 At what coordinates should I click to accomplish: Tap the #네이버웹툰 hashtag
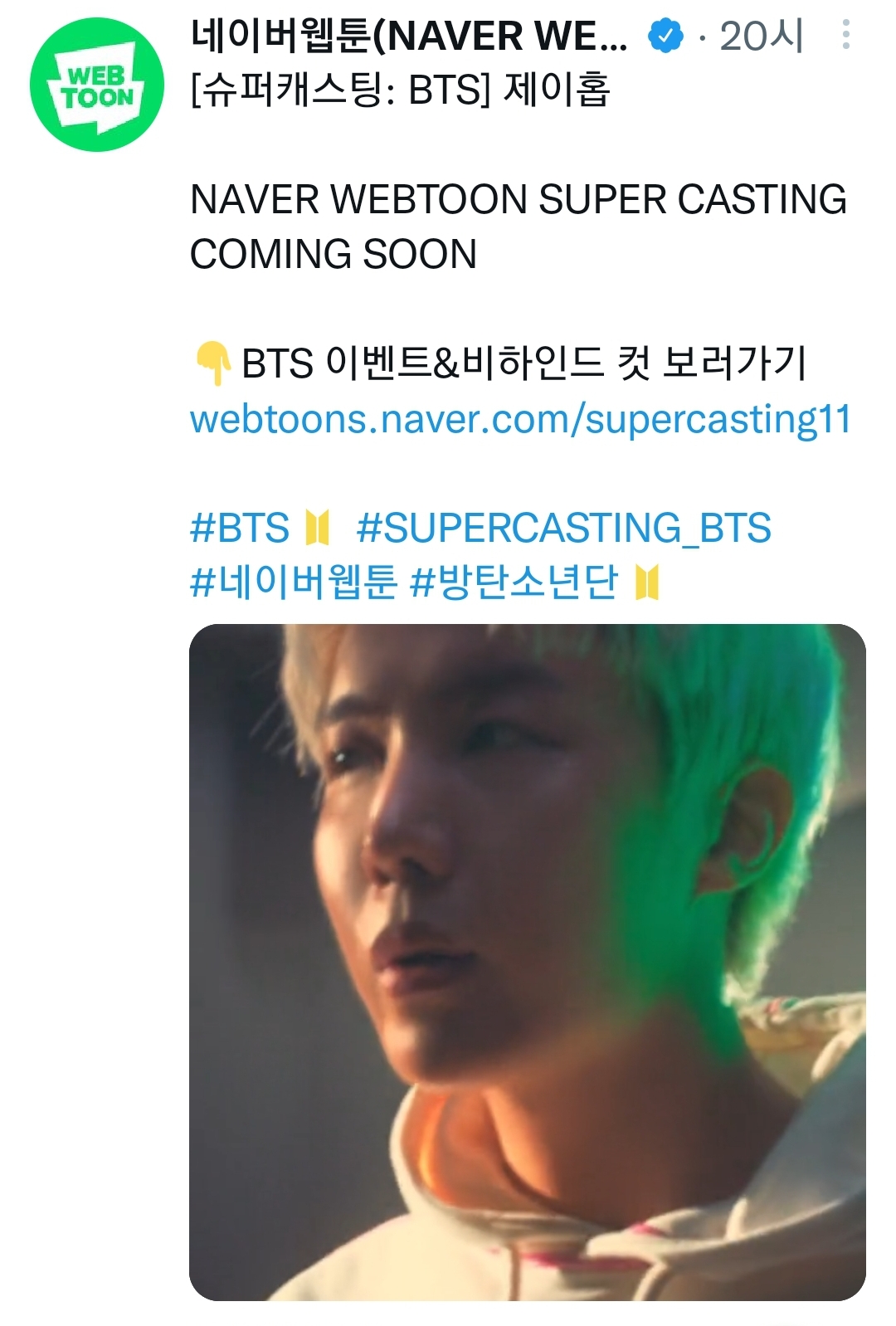pos(294,582)
